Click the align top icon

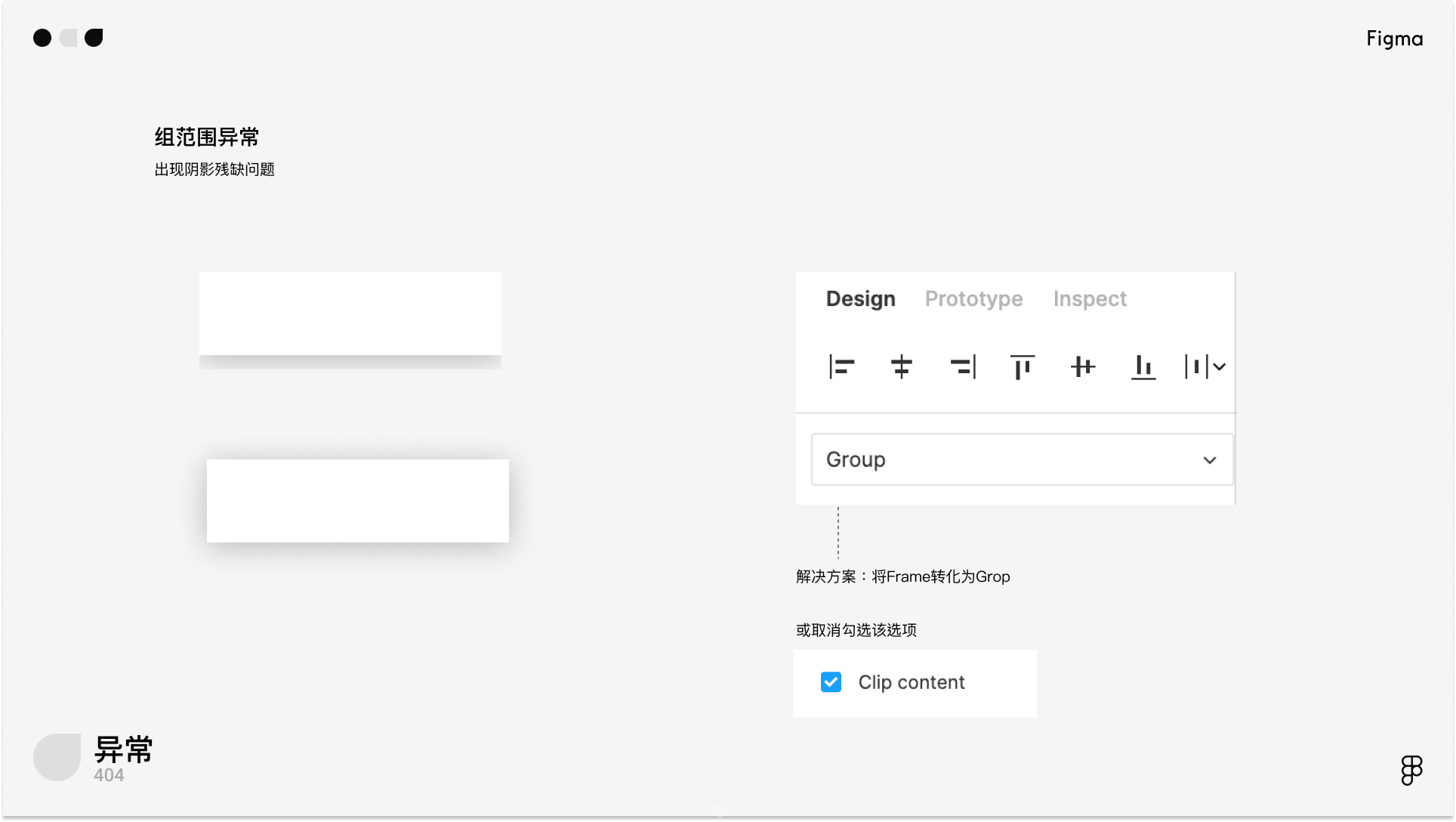[x=1023, y=367]
